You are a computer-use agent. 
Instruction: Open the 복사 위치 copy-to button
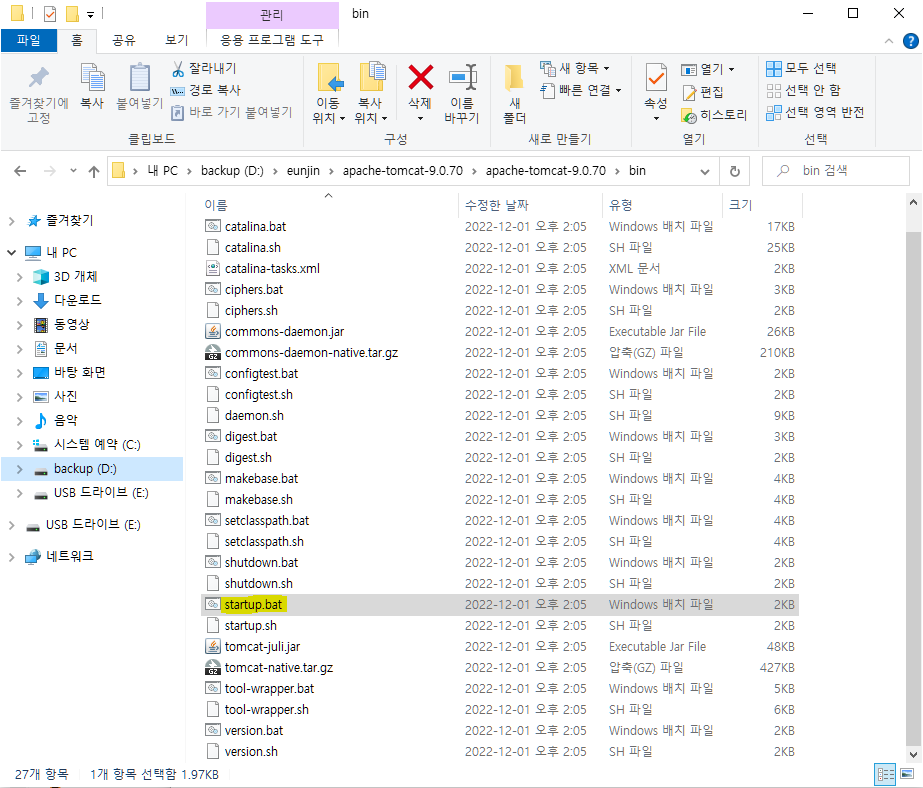tap(371, 94)
